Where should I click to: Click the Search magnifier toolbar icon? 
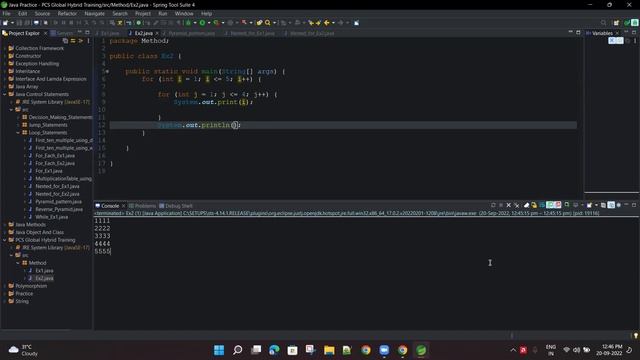(x=268, y=23)
